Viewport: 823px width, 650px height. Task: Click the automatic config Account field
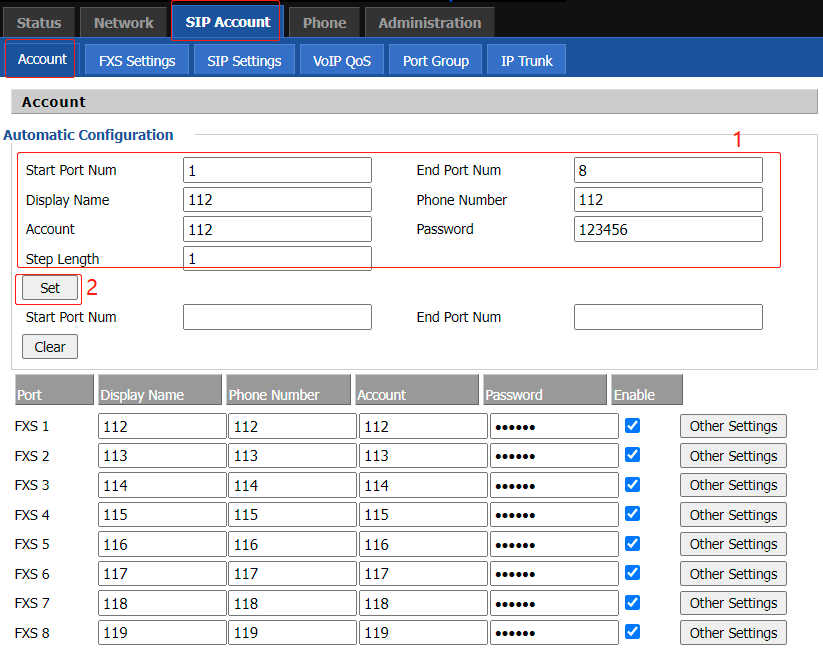(x=277, y=229)
